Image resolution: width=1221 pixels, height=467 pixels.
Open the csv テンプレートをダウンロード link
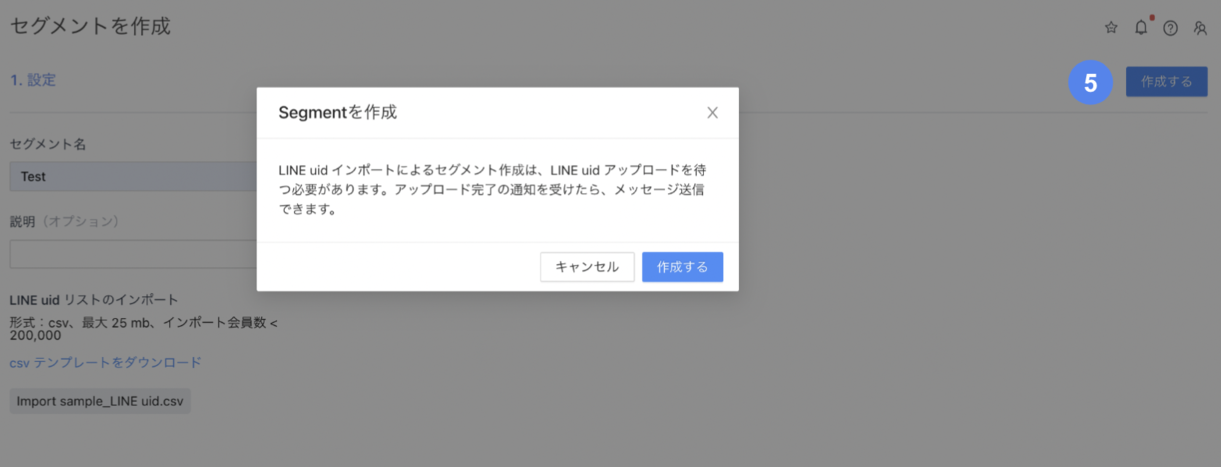[x=105, y=362]
